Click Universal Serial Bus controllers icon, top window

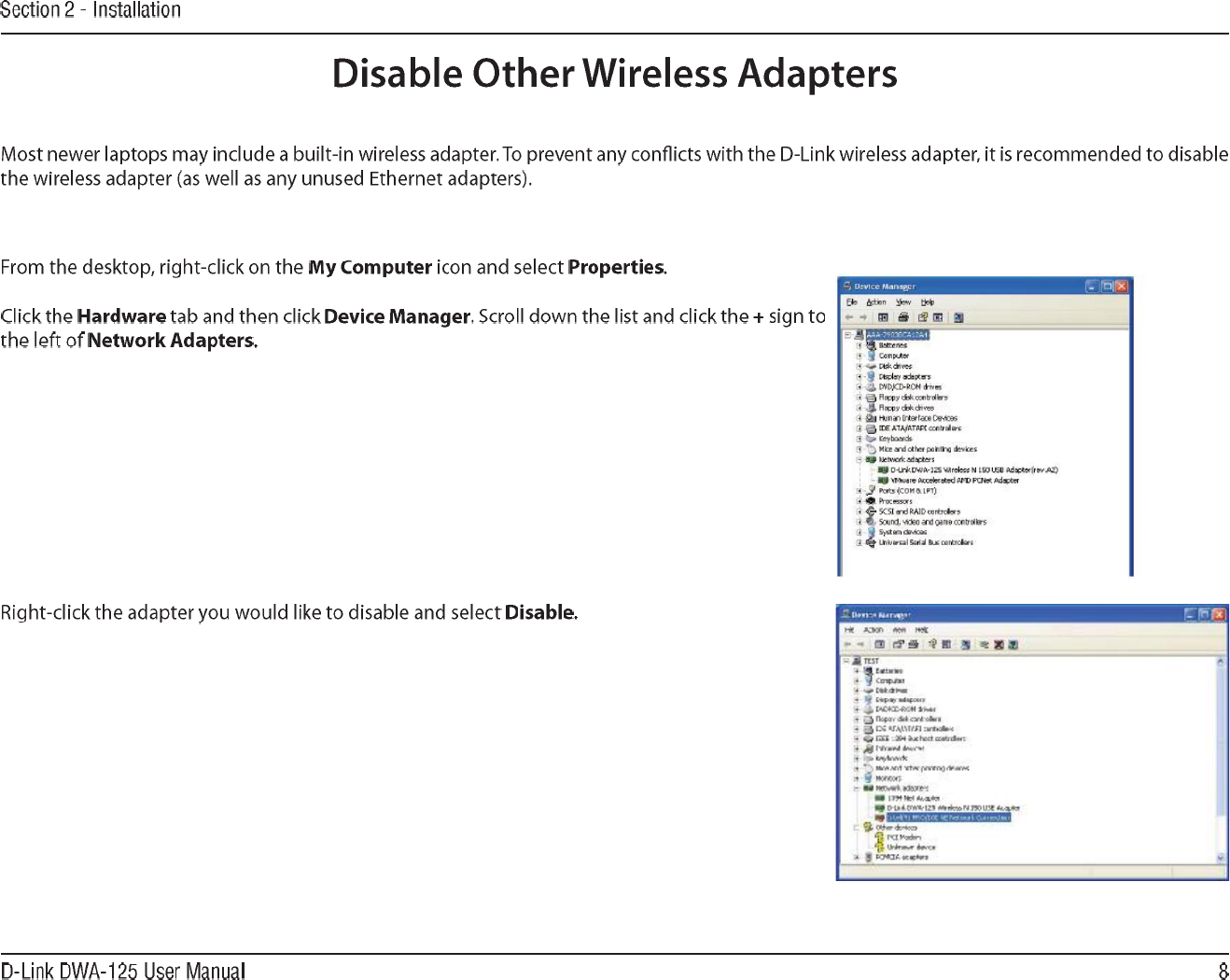click(x=872, y=542)
